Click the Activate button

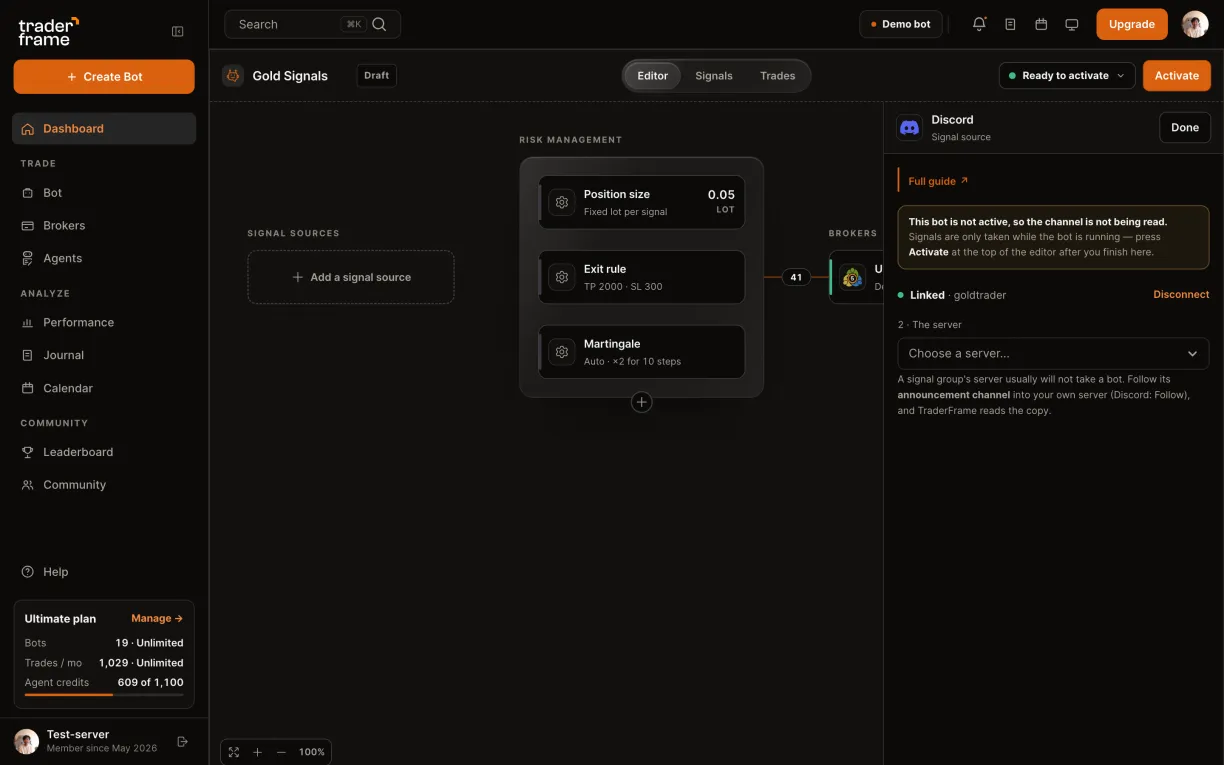pyautogui.click(x=1177, y=75)
